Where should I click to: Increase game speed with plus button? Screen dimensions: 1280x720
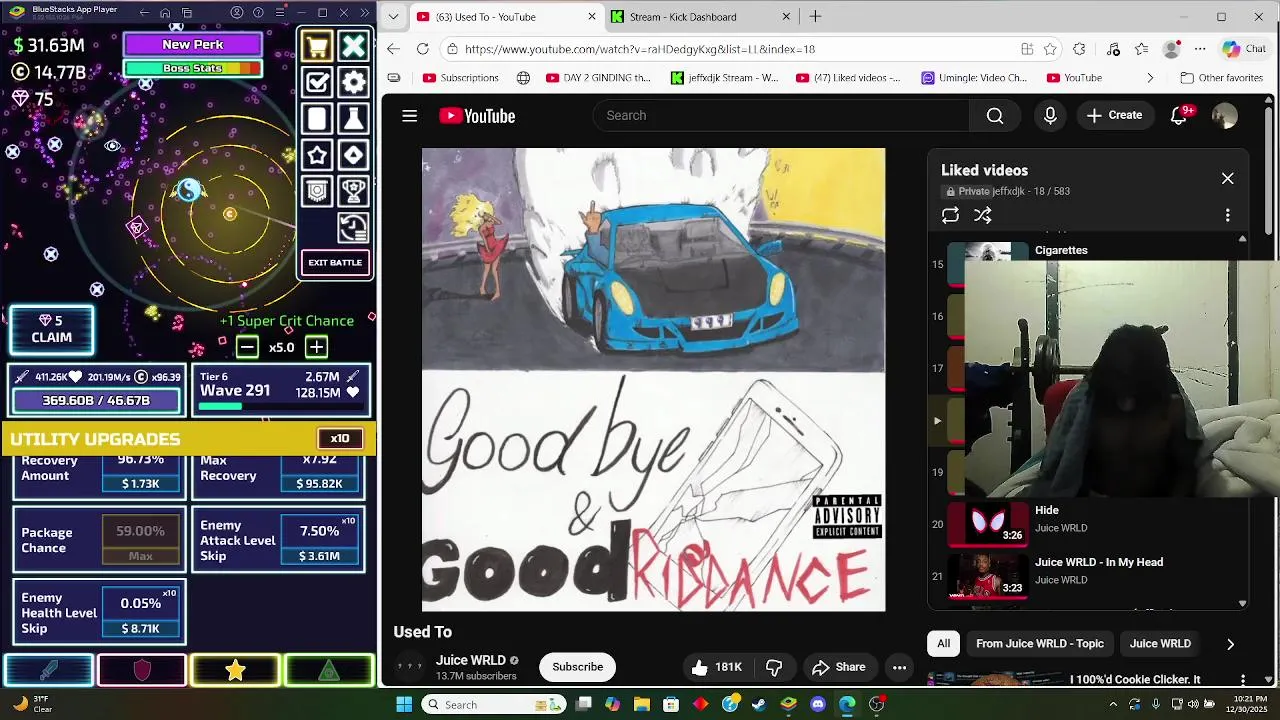point(316,347)
